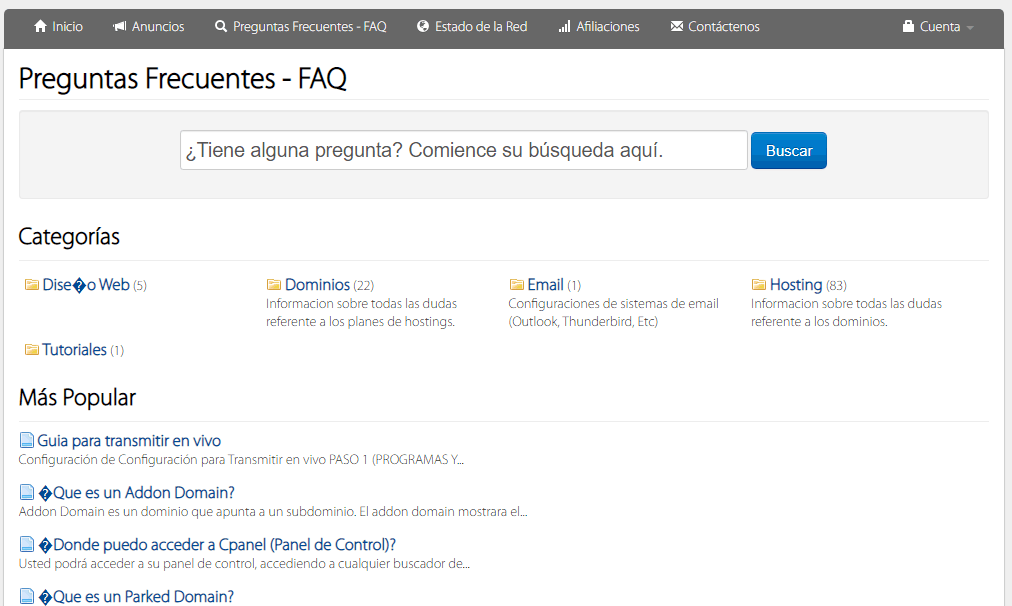Click the folder icon beside Tutoriales
This screenshot has height=606, width=1012.
pos(32,350)
